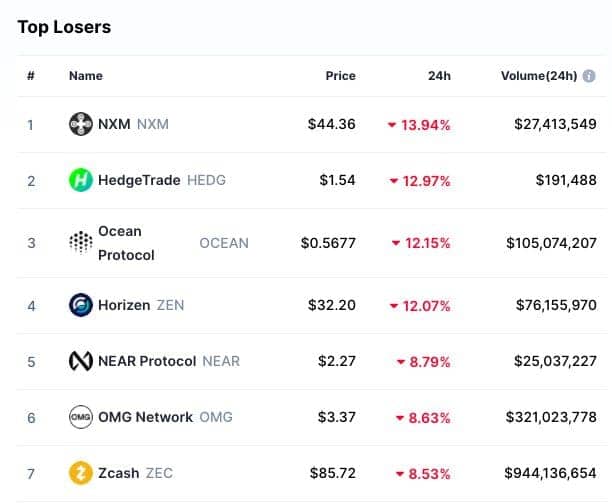
Task: Click the Ocean Protocol dotted logo
Action: 81,242
